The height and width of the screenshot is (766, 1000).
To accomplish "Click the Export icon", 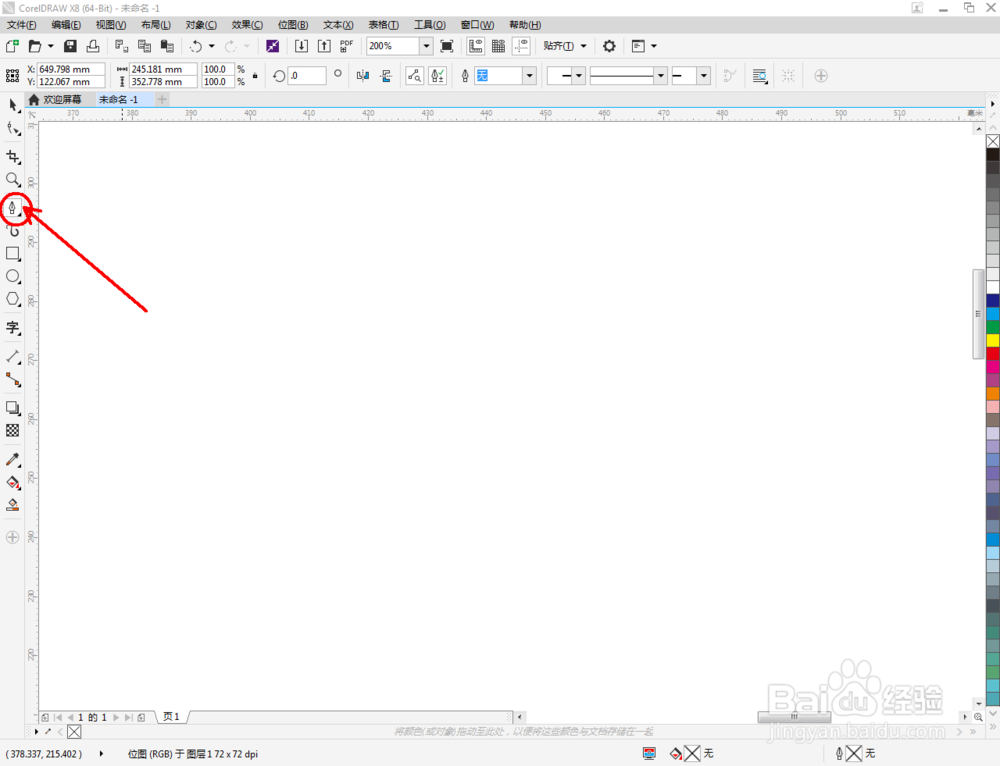I will click(x=324, y=46).
